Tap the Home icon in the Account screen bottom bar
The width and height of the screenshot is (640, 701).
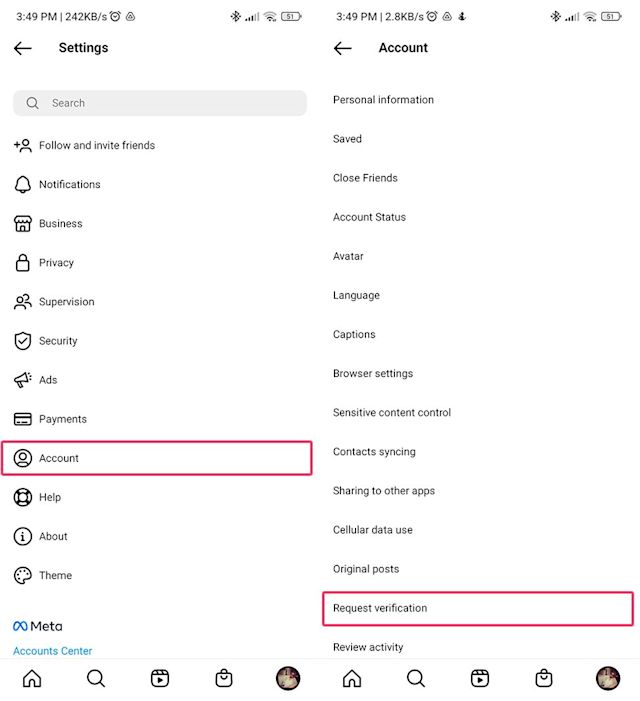tap(352, 678)
